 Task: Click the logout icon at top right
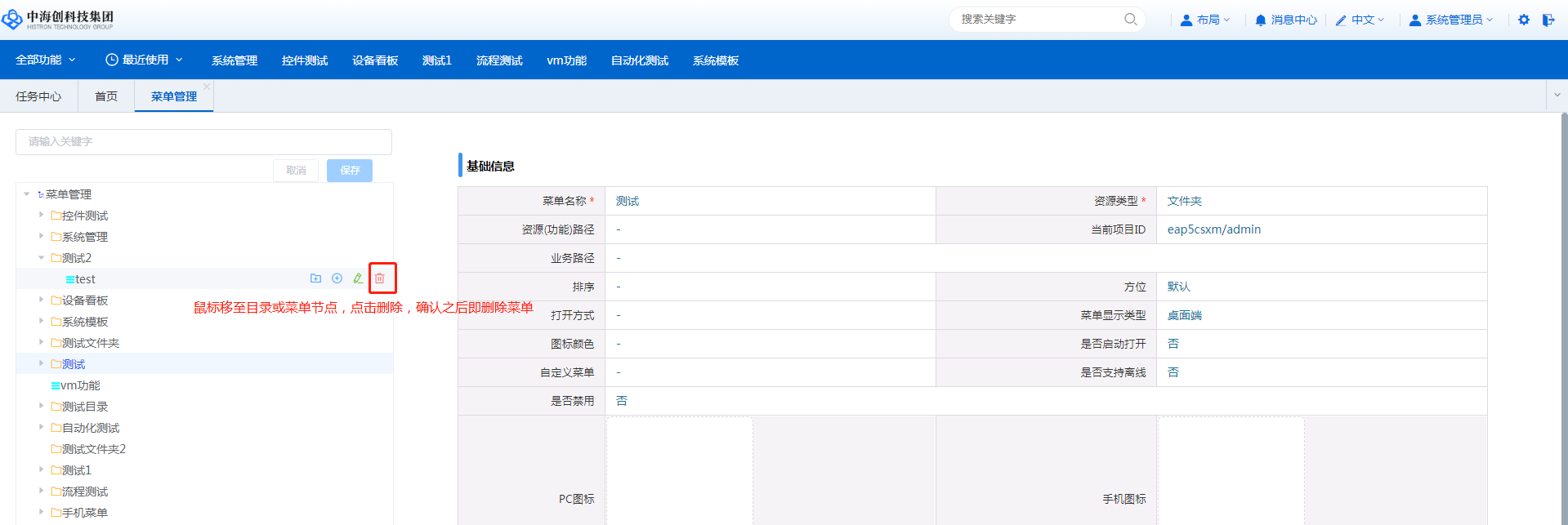[1548, 20]
